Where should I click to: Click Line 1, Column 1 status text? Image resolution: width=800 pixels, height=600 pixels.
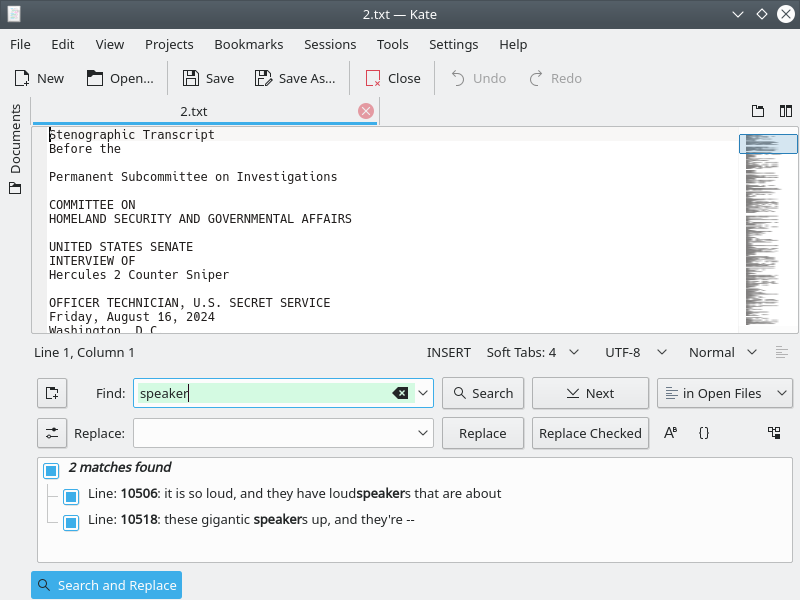(x=84, y=353)
